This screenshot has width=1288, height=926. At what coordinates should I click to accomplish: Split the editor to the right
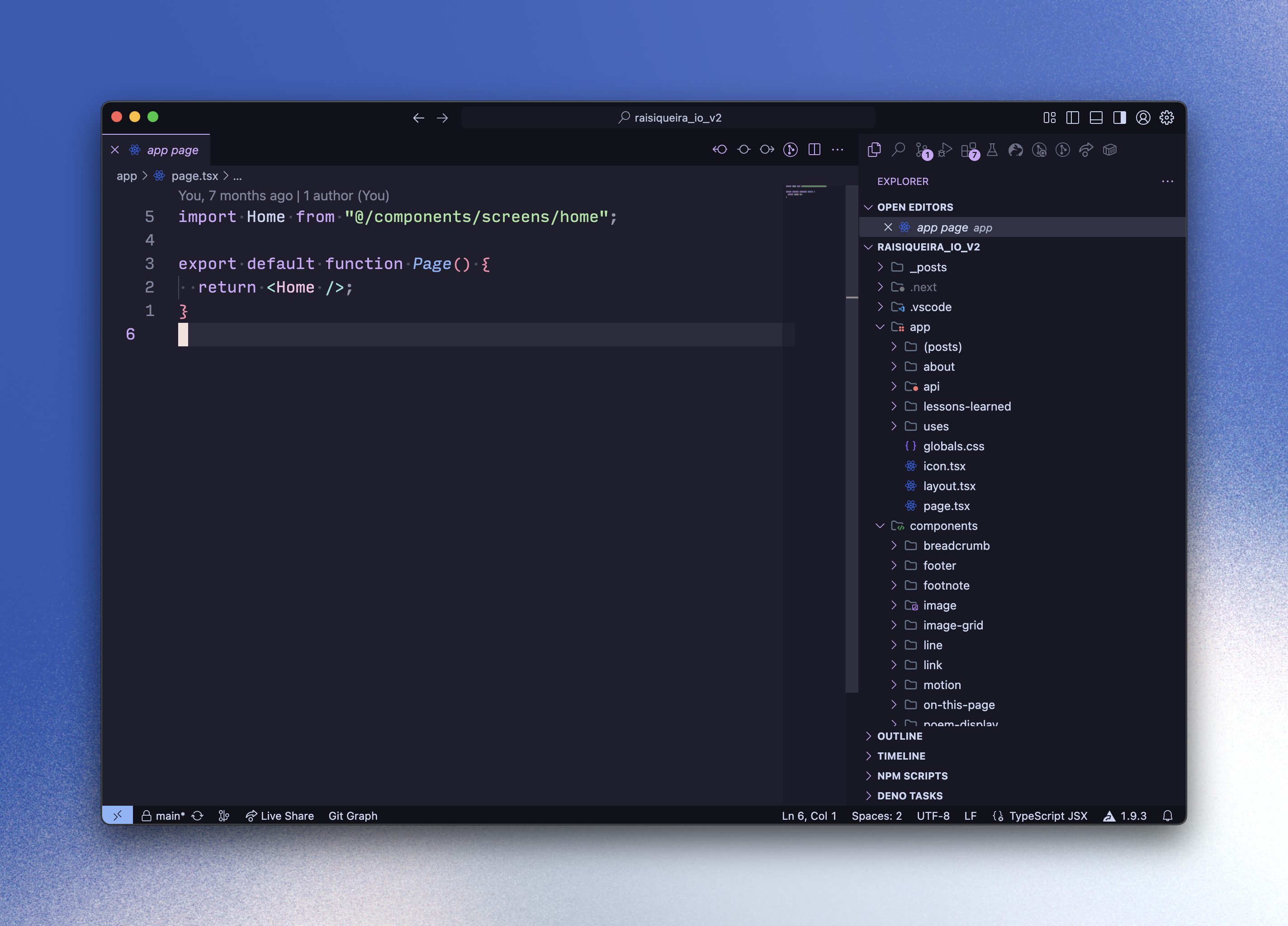[x=814, y=149]
